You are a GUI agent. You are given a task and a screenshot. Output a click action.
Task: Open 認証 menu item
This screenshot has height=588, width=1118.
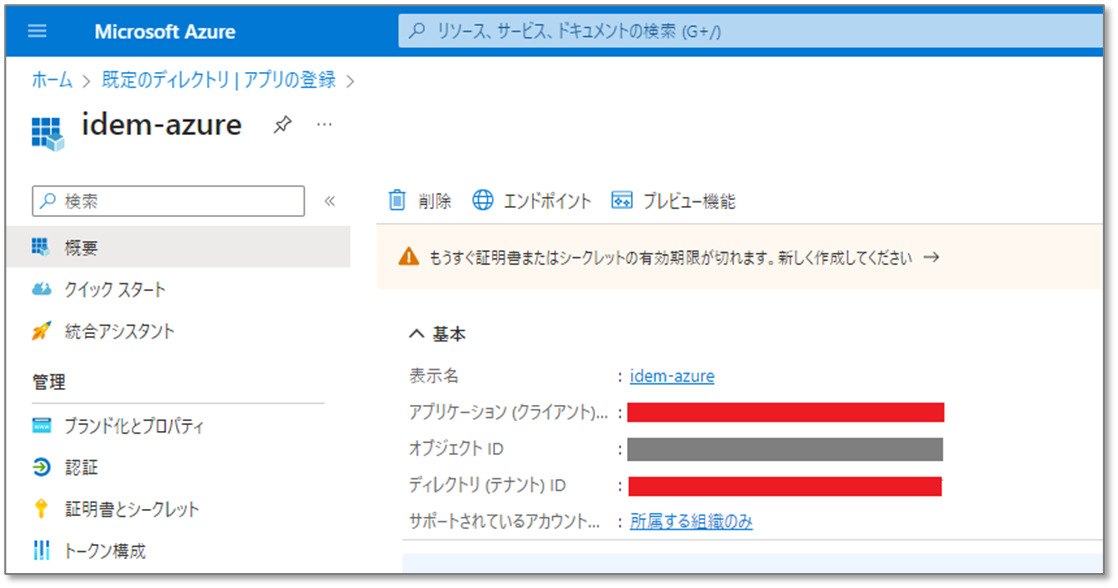[81, 468]
